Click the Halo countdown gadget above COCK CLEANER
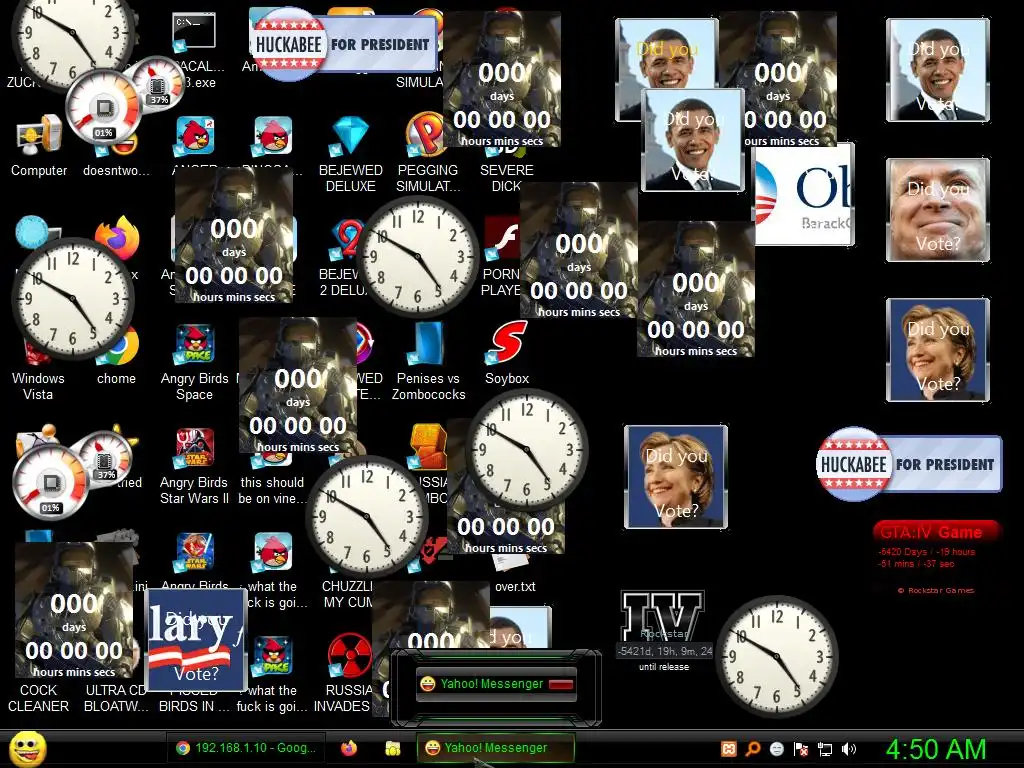The image size is (1024, 768). 74,610
